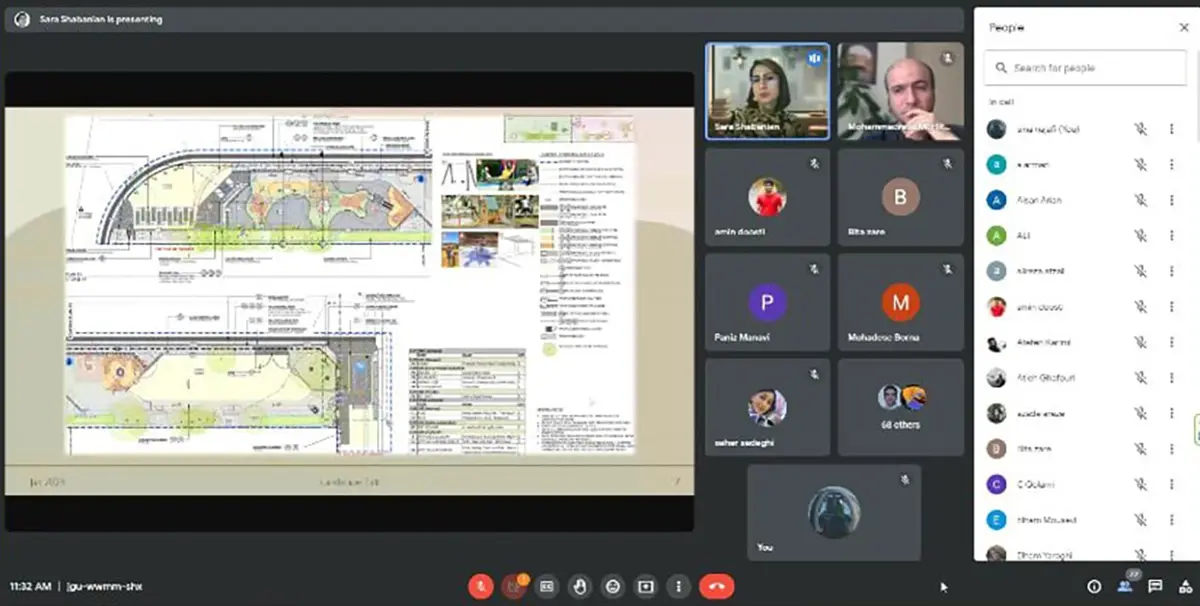Click the search magnifier icon in People panel
Image resolution: width=1200 pixels, height=606 pixels.
[x=999, y=68]
